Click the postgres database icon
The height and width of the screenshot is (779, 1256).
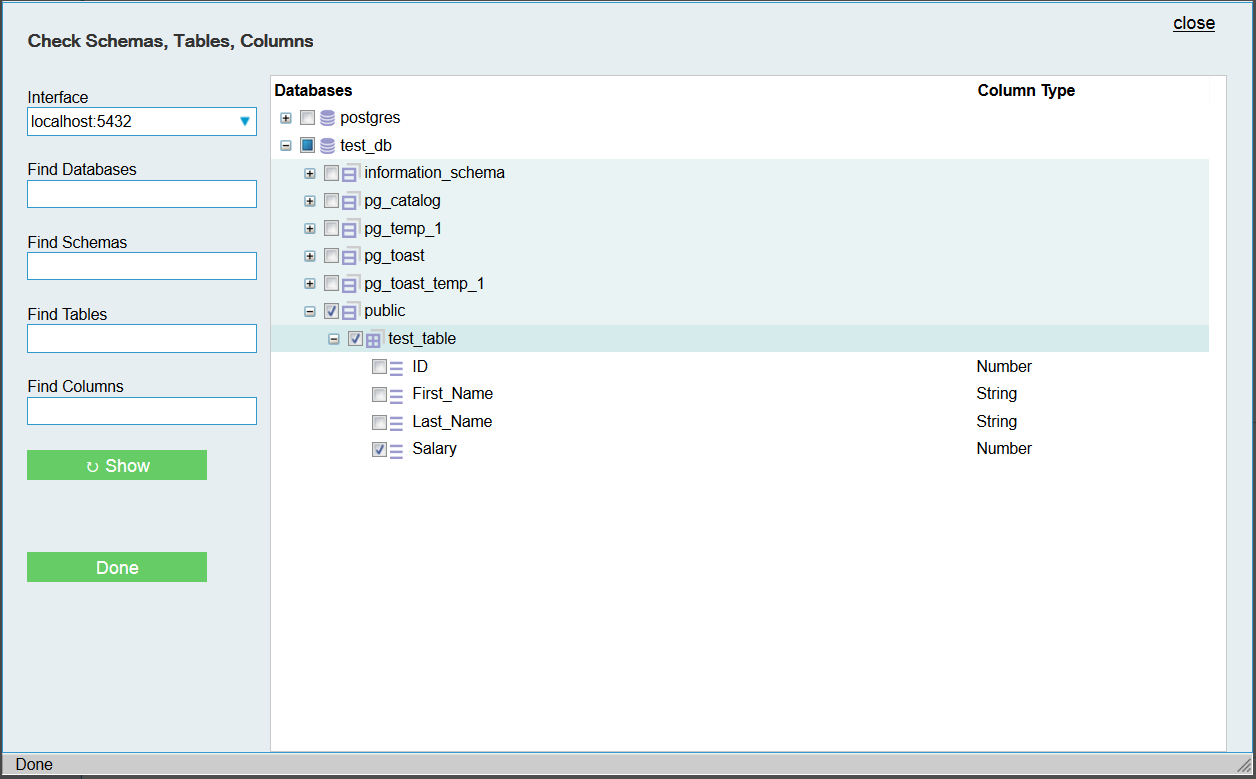(x=327, y=118)
